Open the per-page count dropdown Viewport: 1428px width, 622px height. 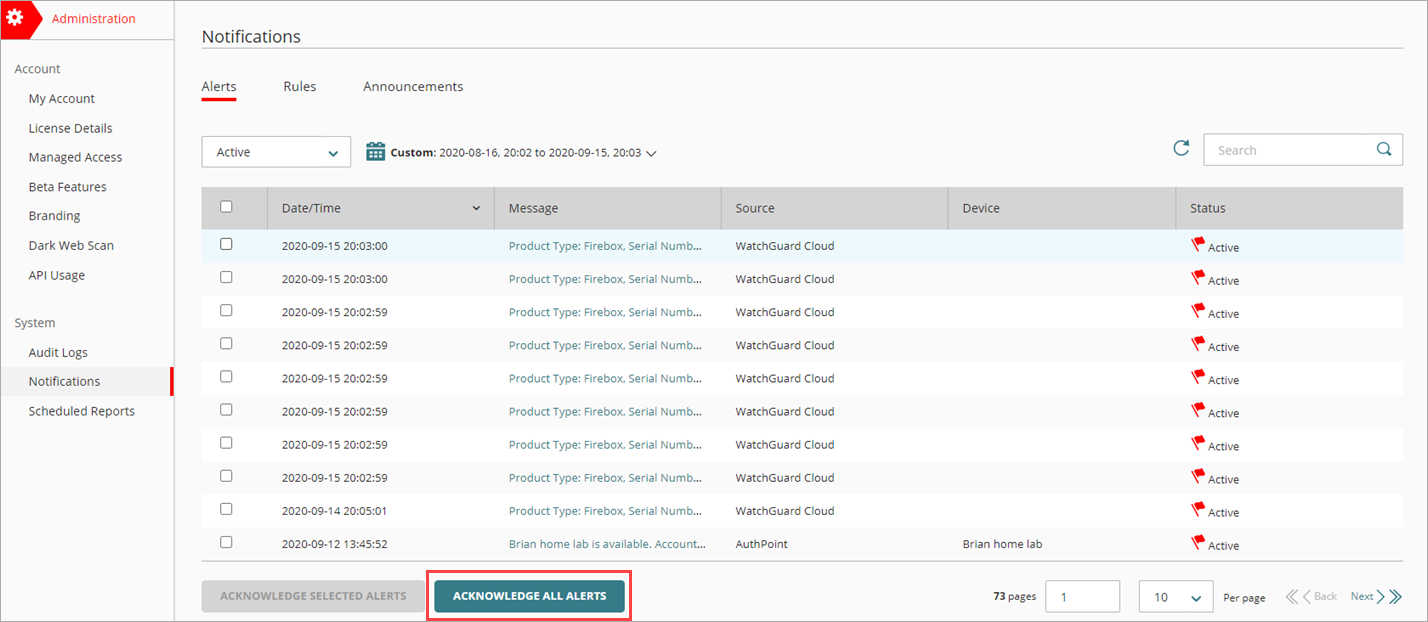click(x=1175, y=596)
